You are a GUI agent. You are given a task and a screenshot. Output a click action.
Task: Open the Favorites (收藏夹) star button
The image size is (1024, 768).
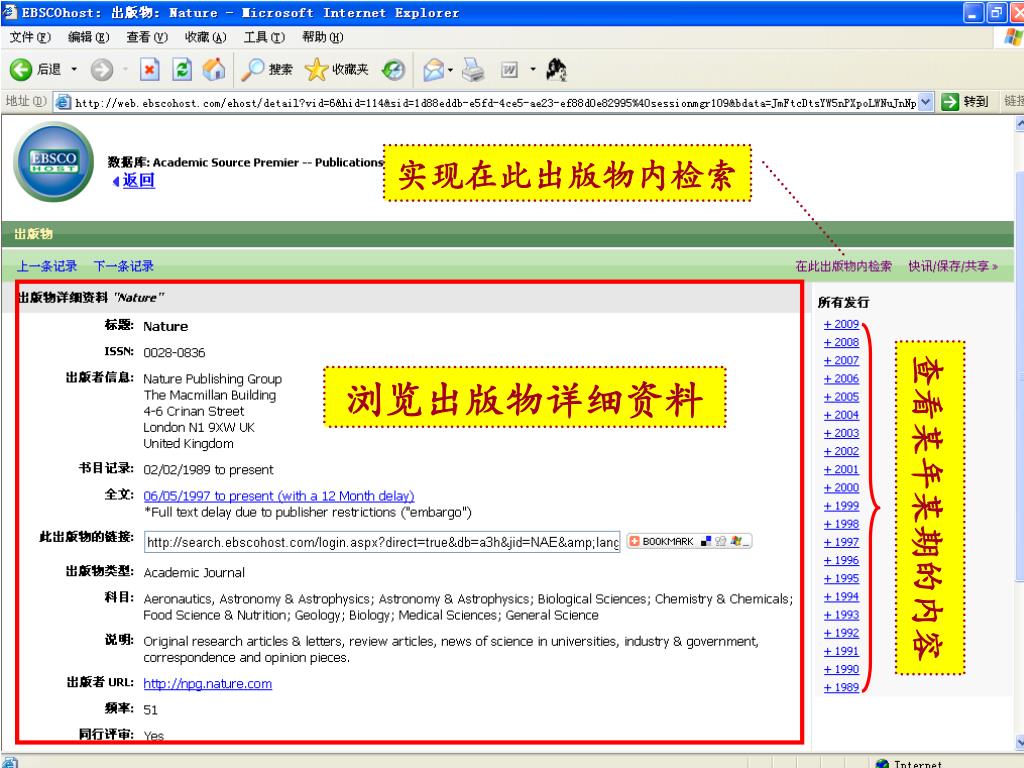[x=337, y=69]
